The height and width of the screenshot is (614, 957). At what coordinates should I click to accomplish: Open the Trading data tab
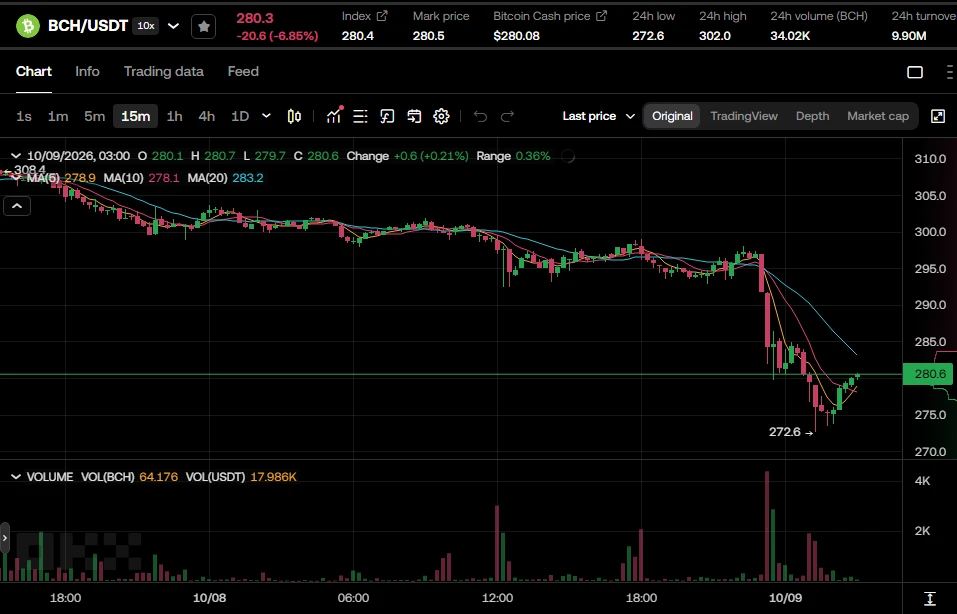coord(164,71)
